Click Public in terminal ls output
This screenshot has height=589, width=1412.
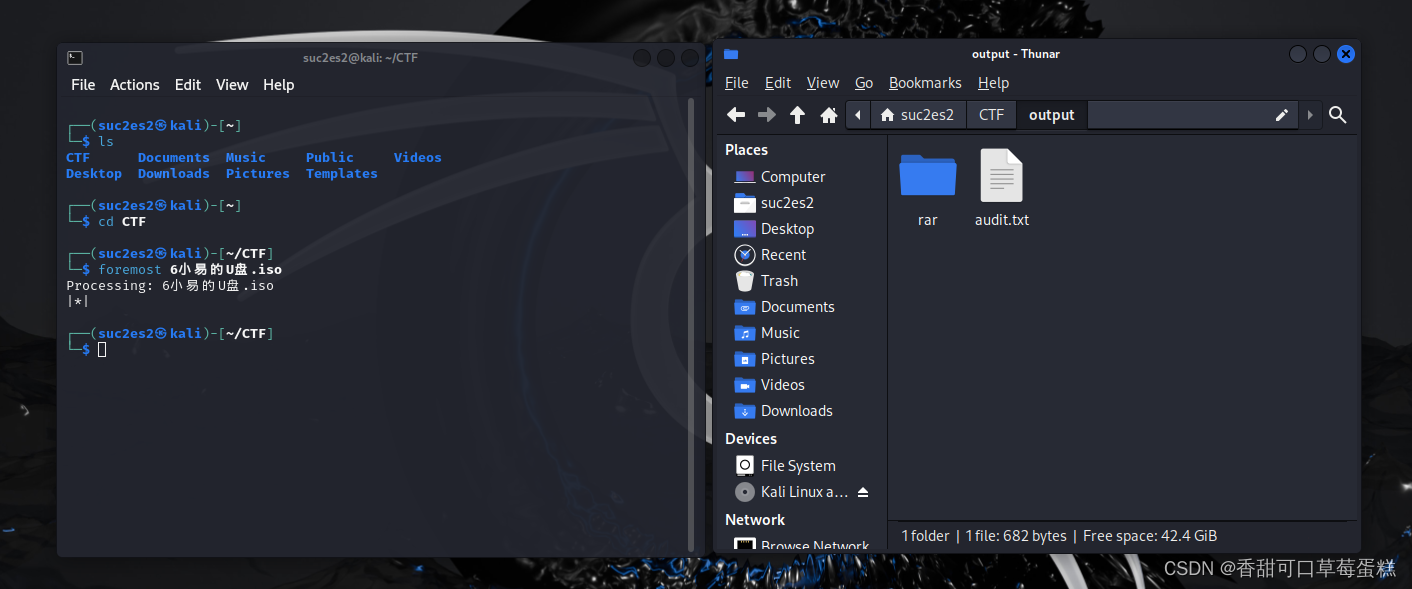[330, 157]
